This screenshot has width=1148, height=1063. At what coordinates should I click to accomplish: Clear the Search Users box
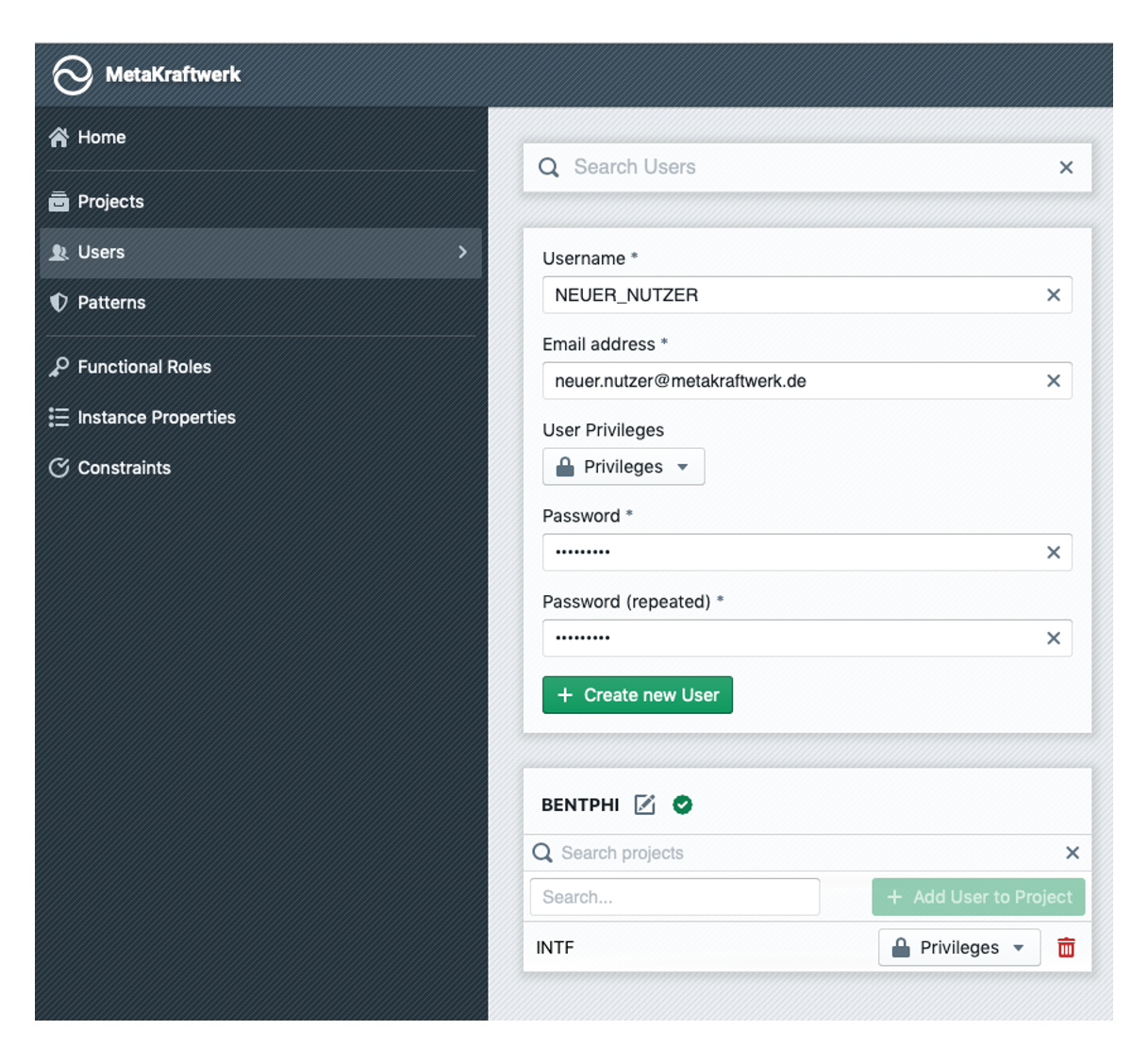pyautogui.click(x=1066, y=167)
